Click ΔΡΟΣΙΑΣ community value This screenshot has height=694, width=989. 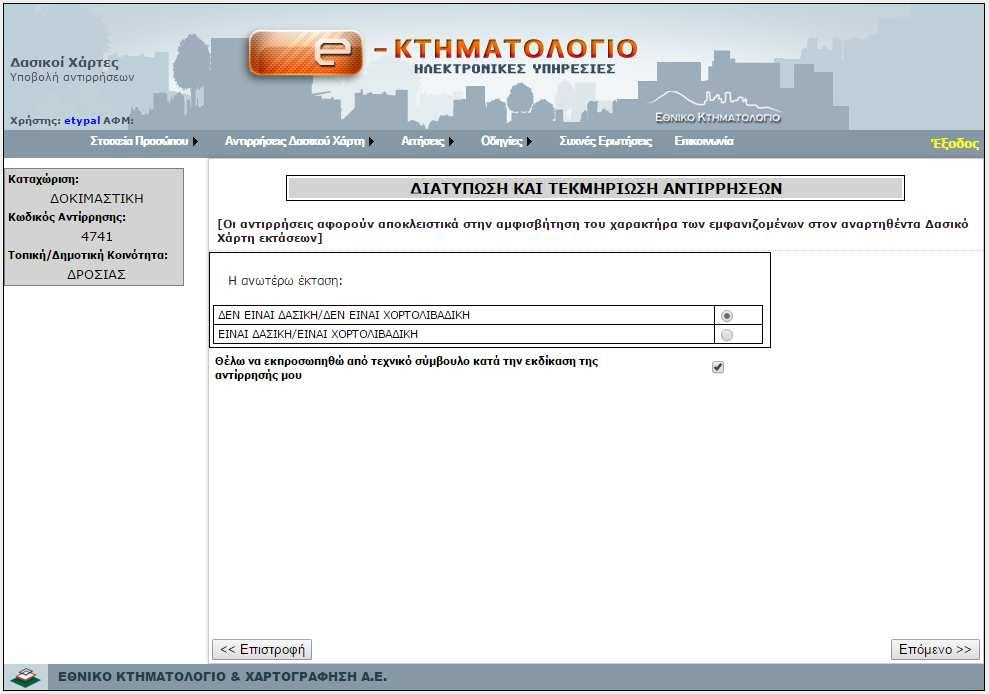coord(96,274)
